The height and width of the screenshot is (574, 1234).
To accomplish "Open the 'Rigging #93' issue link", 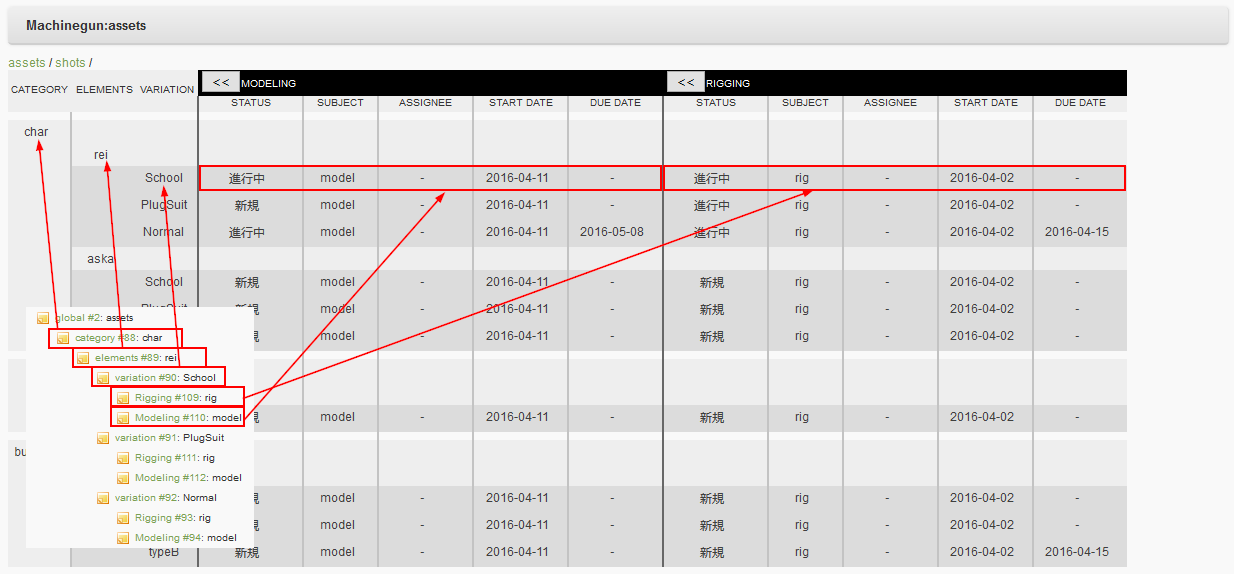I will pos(164,518).
